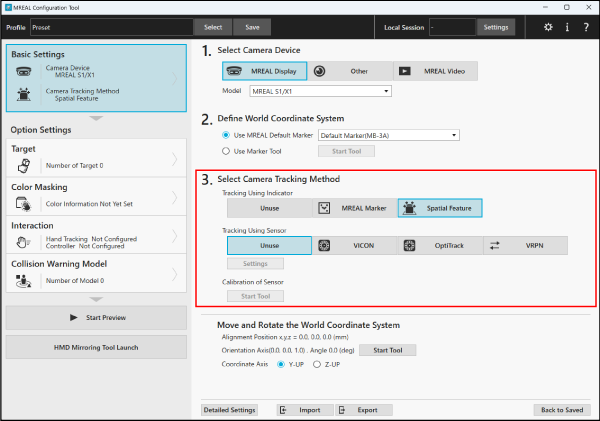
Task: Click Back to Saved button
Action: [x=562, y=410]
